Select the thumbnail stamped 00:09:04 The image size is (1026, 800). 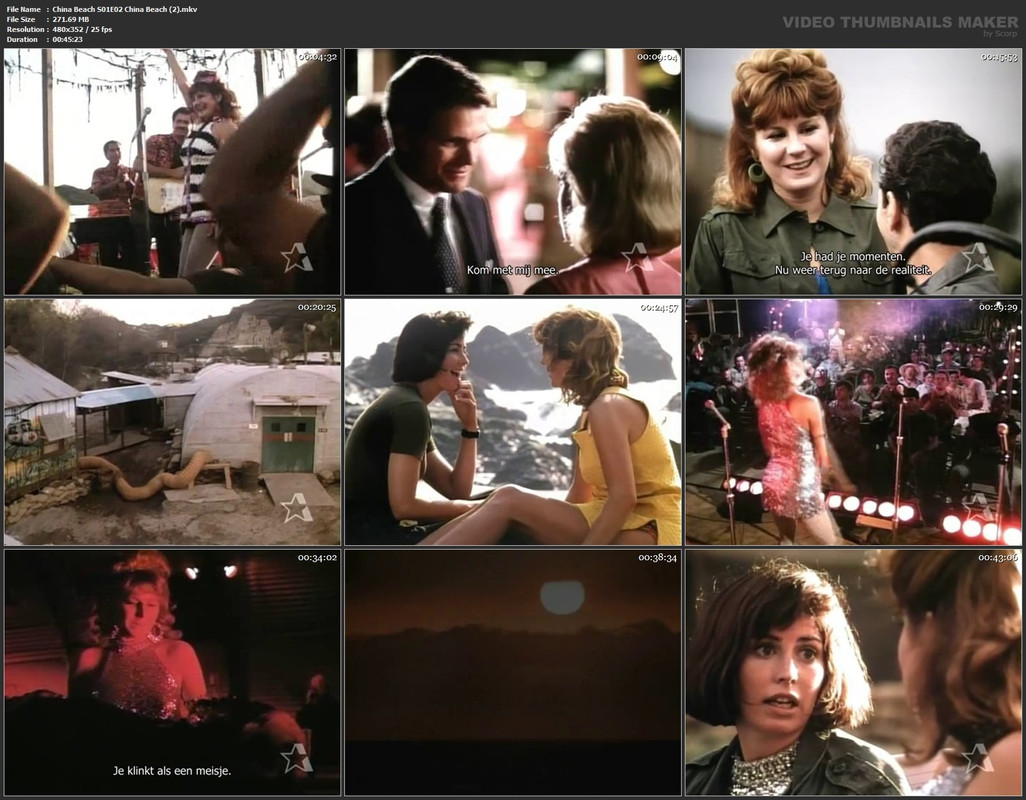point(513,171)
